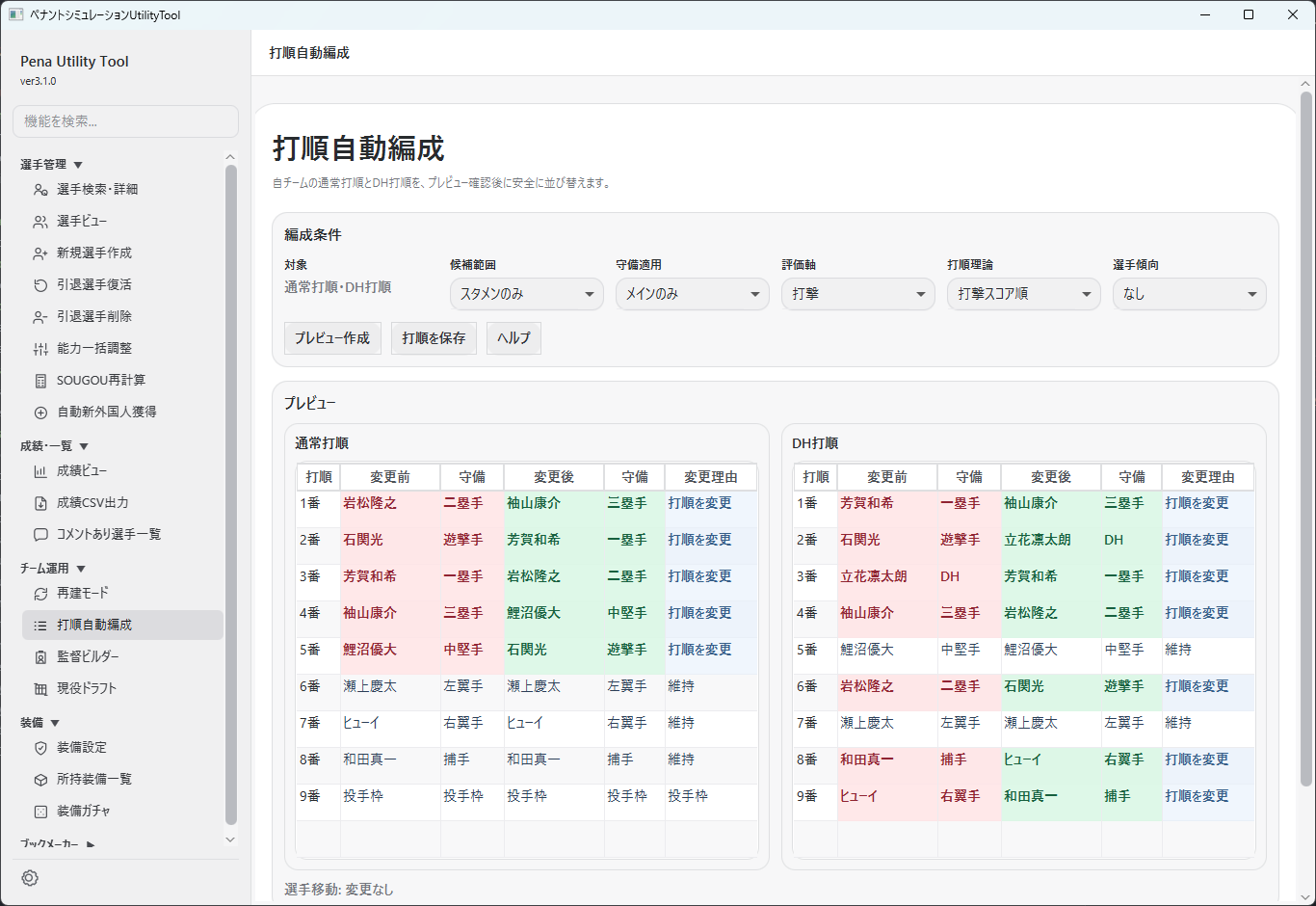Viewport: 1316px width, 906px height.
Task: Click the 選手移動: 変更なし status text
Action: coord(339,890)
